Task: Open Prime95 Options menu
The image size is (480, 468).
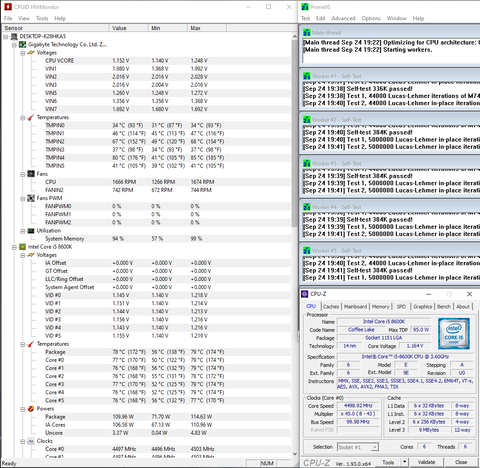Action: point(371,18)
